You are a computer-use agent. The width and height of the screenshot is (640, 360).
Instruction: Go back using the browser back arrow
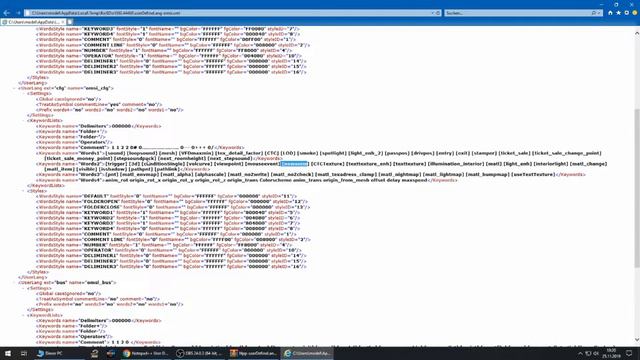point(7,13)
